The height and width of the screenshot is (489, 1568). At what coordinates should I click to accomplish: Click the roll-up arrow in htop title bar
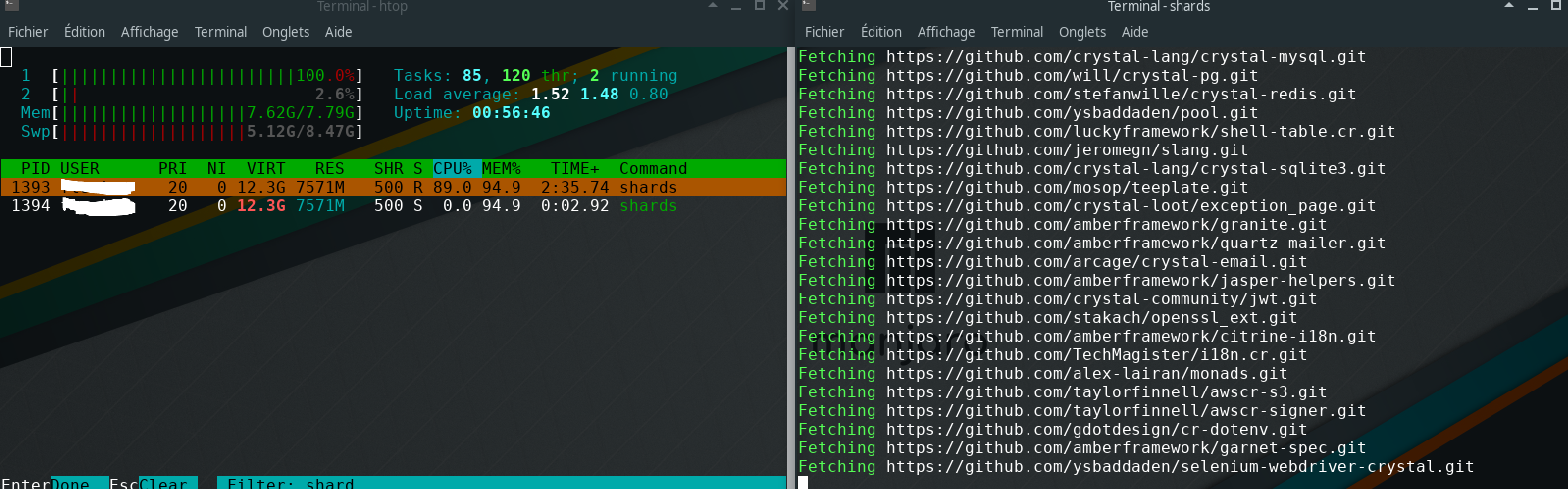[x=712, y=5]
